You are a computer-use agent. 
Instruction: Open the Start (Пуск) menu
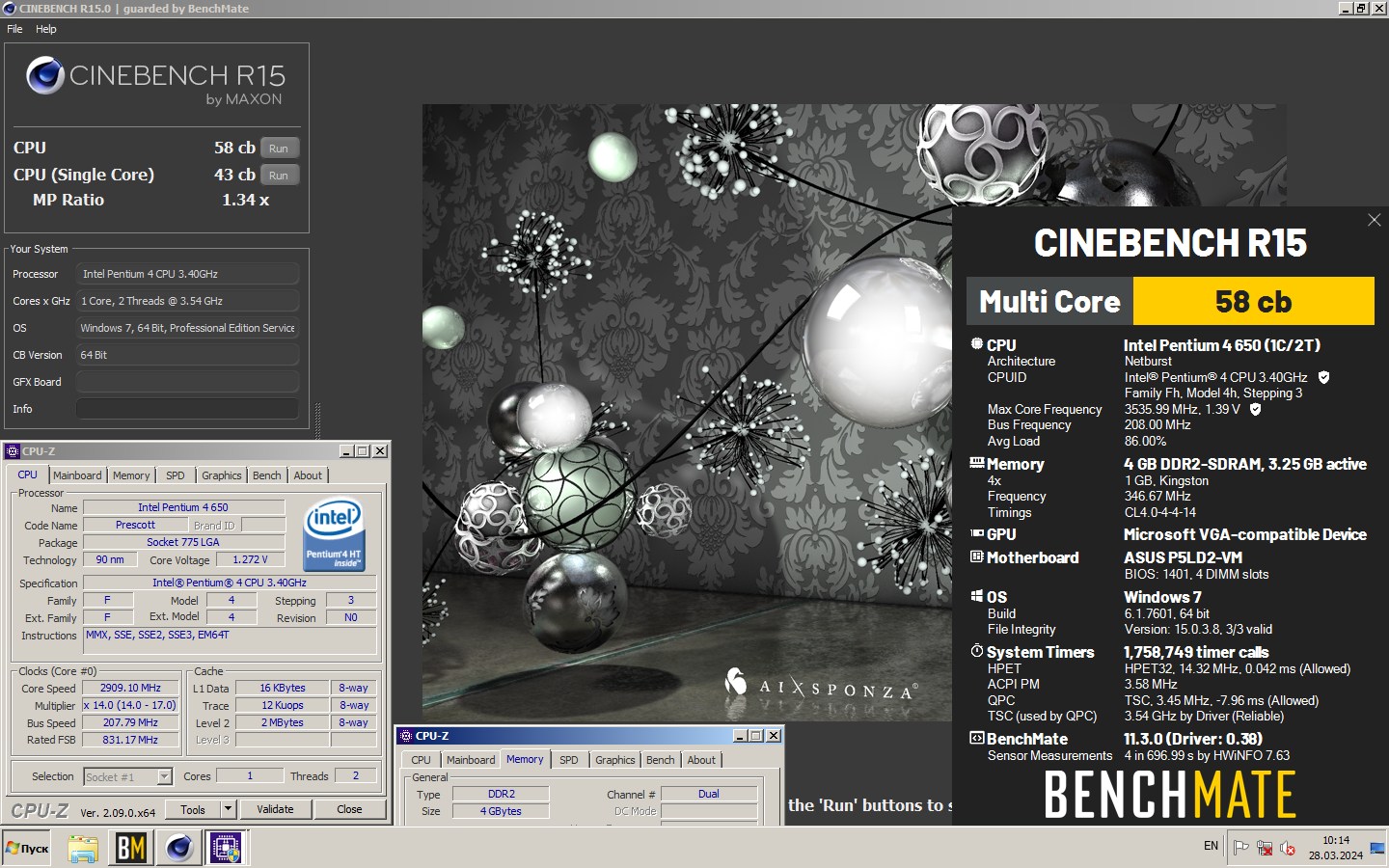27,848
